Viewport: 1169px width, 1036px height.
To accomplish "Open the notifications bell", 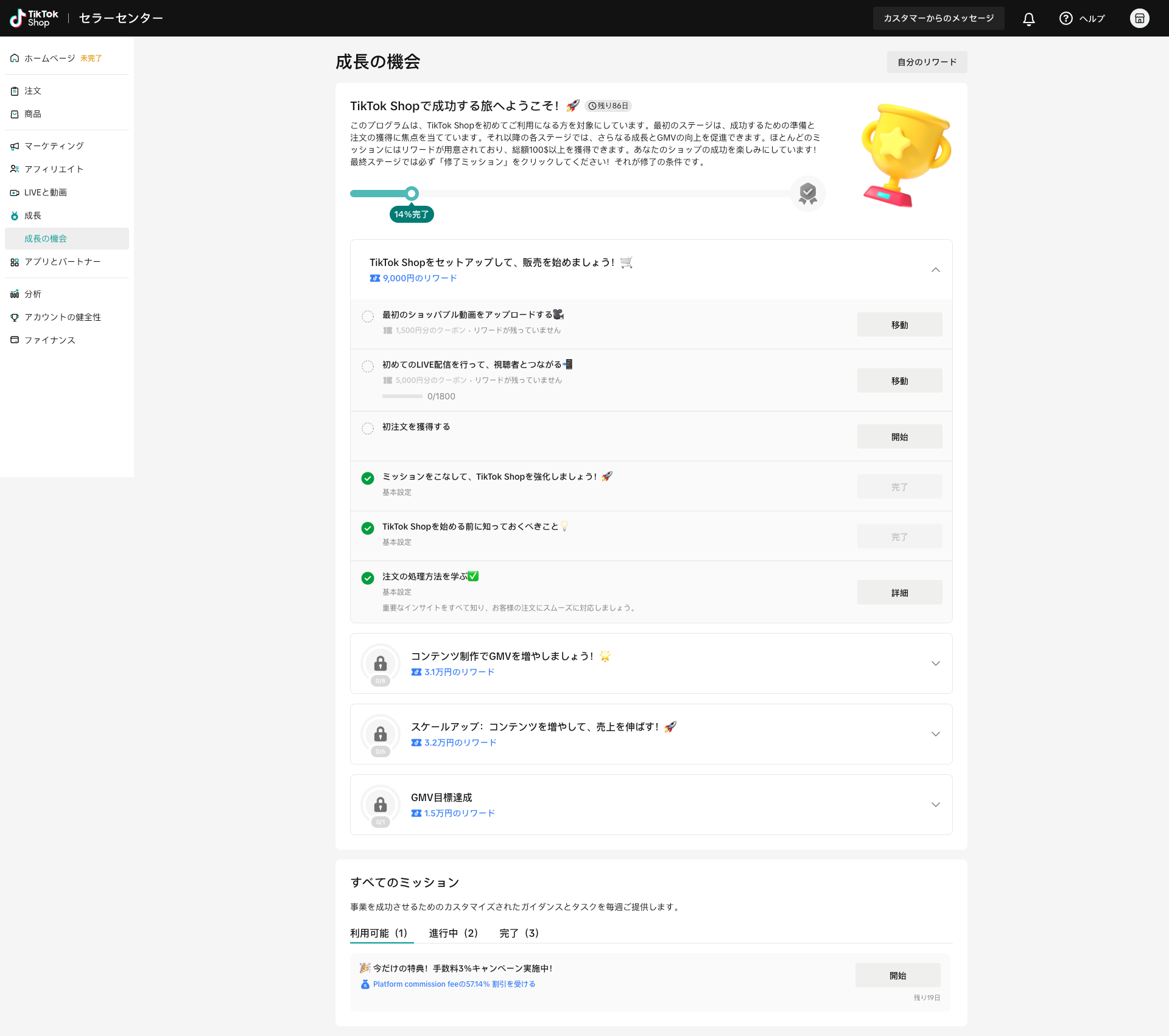I will pos(1029,18).
